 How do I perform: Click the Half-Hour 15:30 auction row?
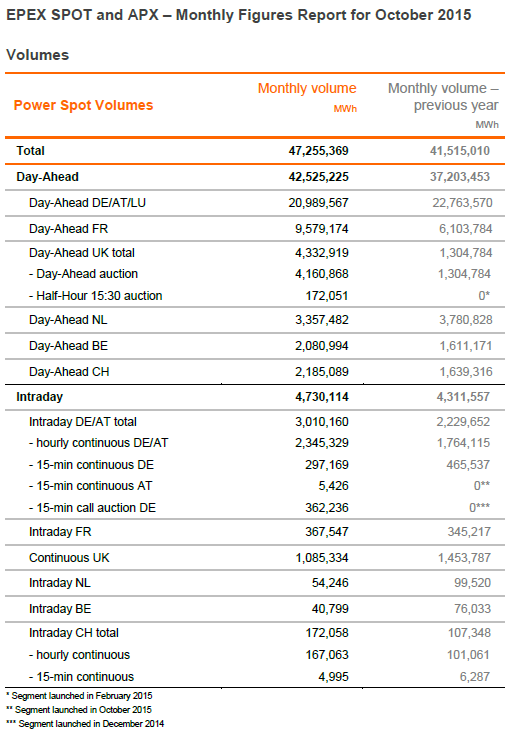coord(255,296)
